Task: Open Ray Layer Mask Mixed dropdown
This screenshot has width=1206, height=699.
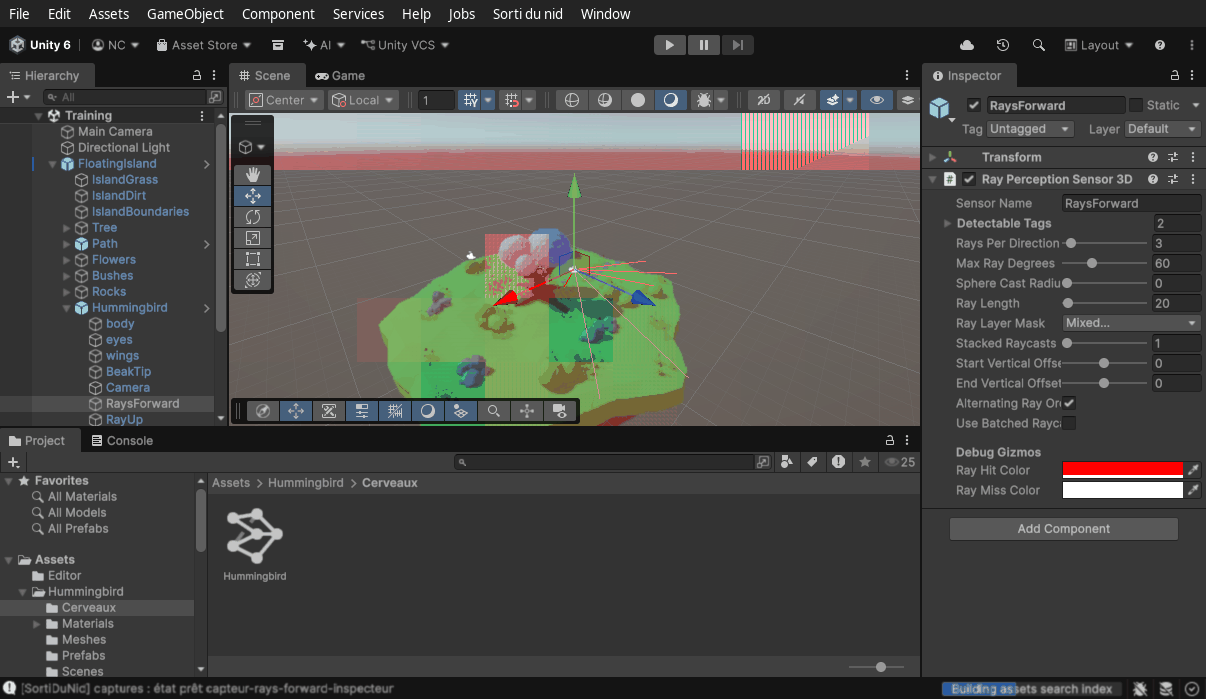Action: coord(1131,323)
